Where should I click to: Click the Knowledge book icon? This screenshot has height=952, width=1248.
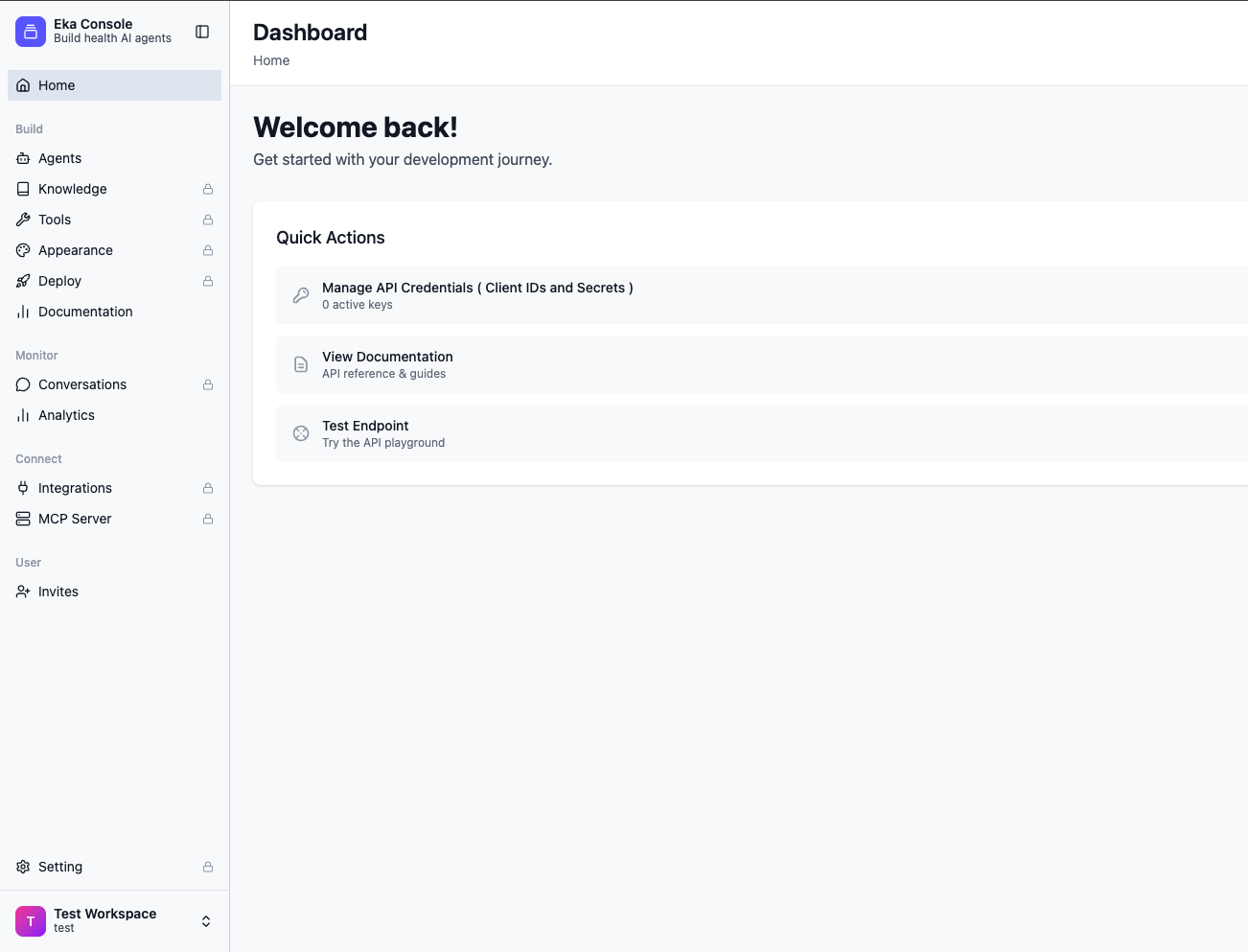click(x=23, y=189)
